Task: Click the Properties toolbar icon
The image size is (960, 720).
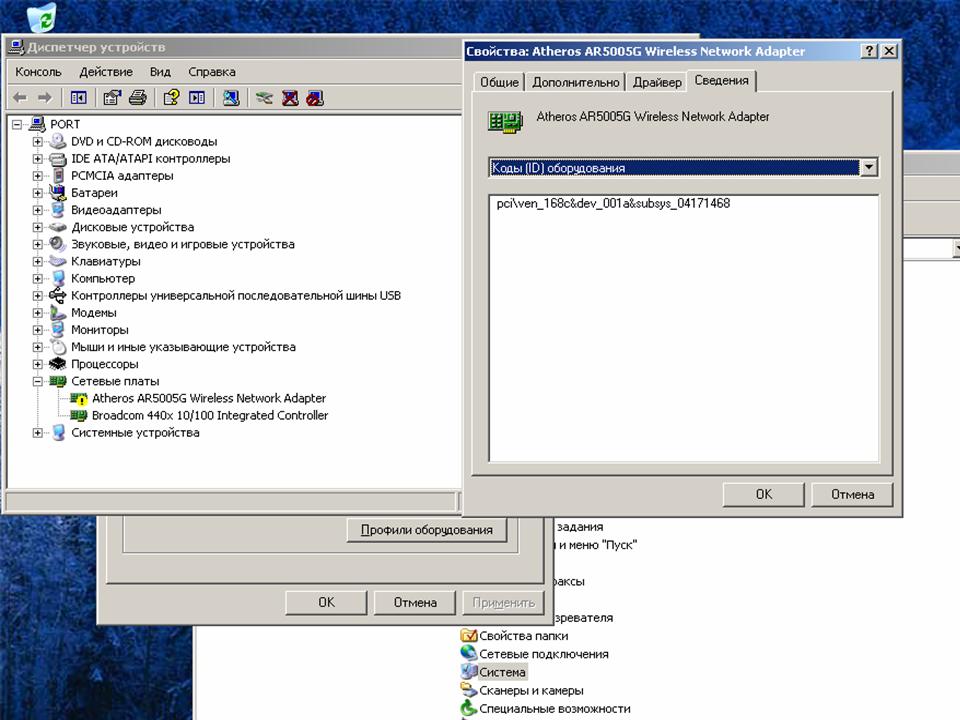Action: click(x=112, y=97)
